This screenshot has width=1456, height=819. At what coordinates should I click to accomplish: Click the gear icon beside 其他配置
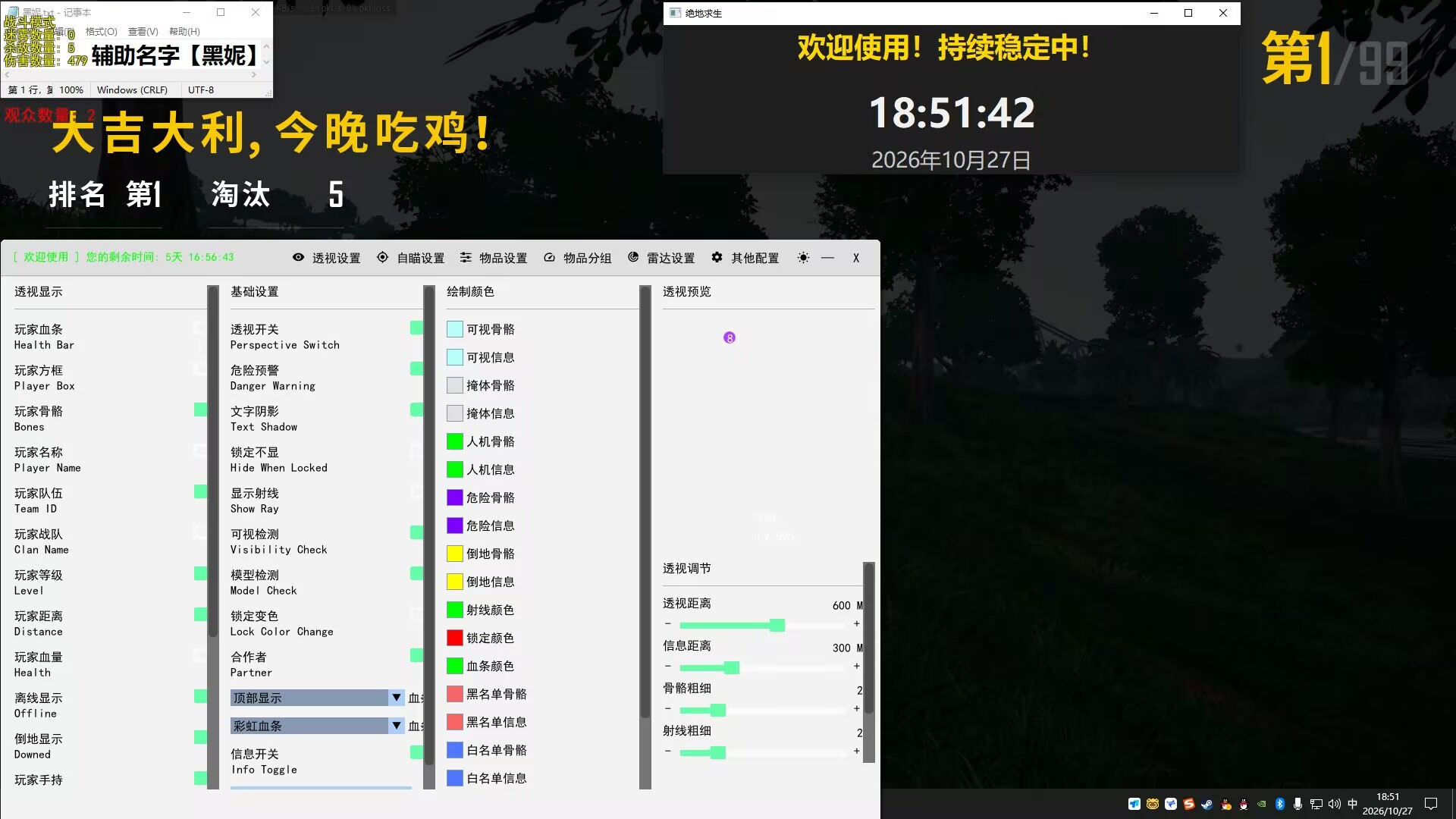tap(717, 257)
